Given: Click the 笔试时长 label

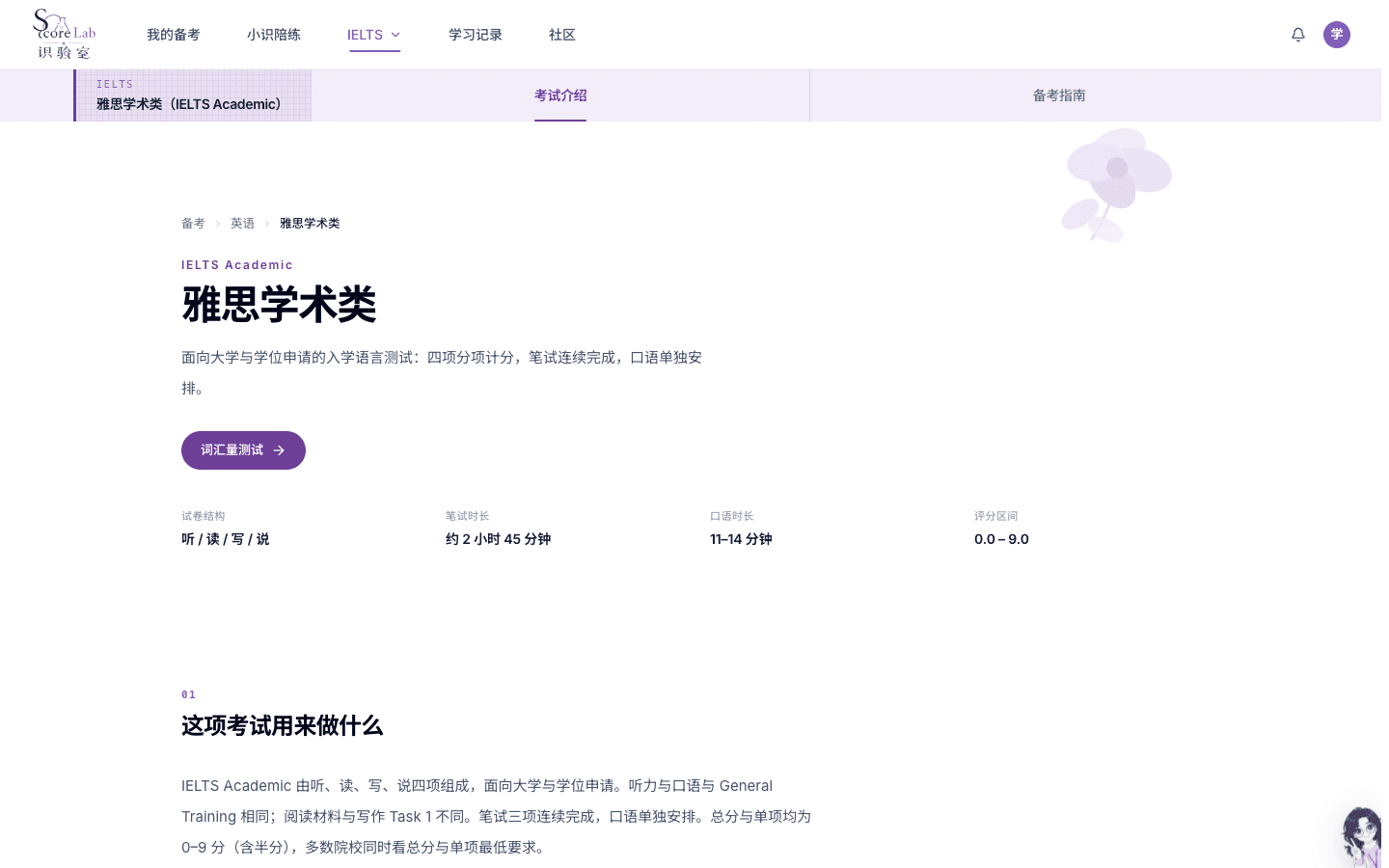Looking at the screenshot, I should click(x=467, y=516).
